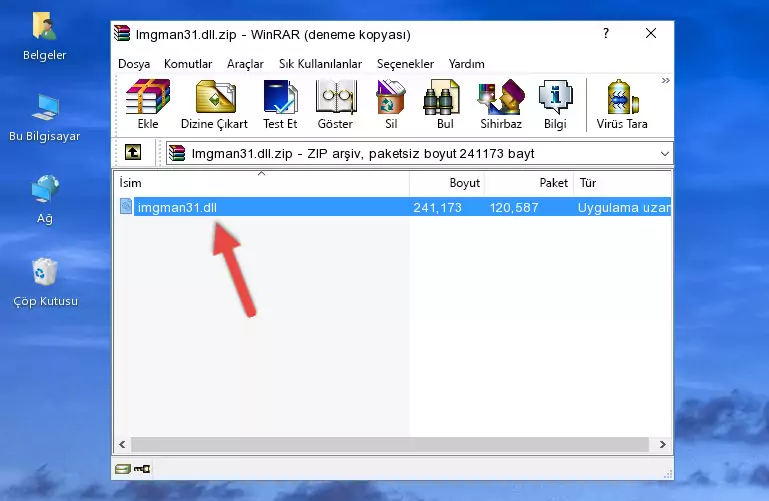The height and width of the screenshot is (501, 769).
Task: Click the WinRAR title bar icon
Action: [122, 33]
